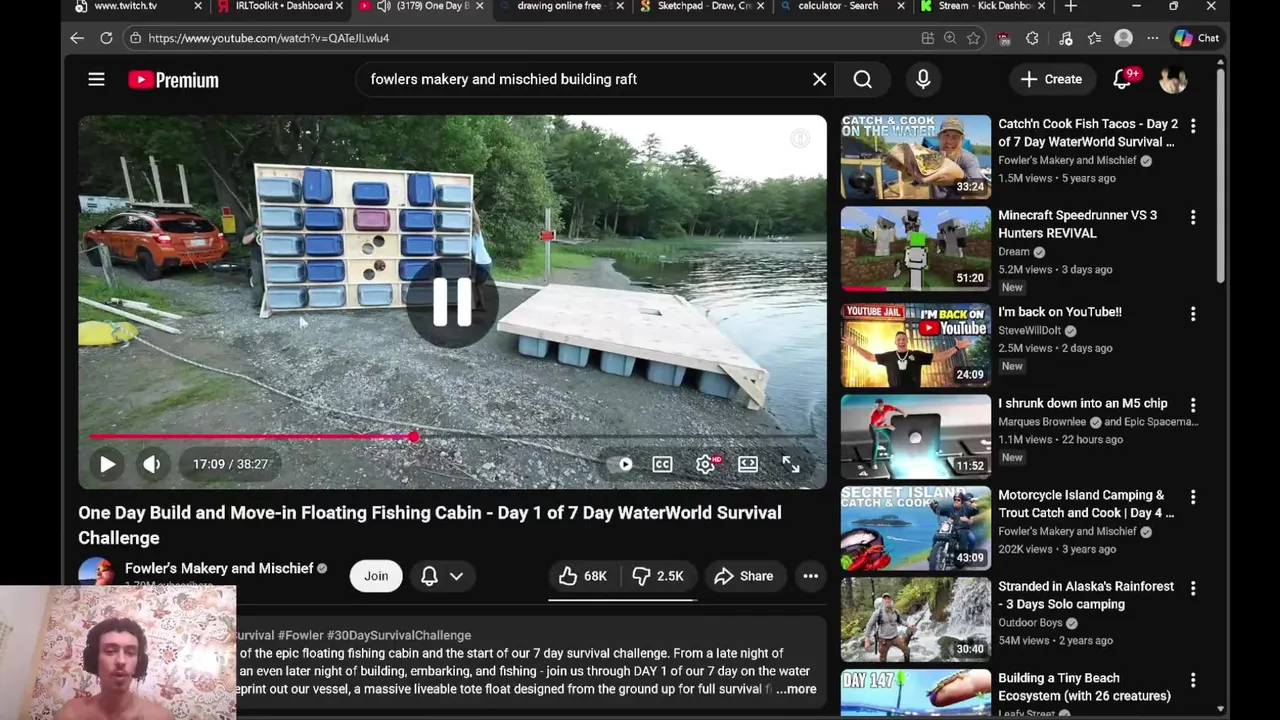This screenshot has width=1280, height=720.
Task: Open Fowler's Makery and Mischief channel name
Action: [x=219, y=568]
